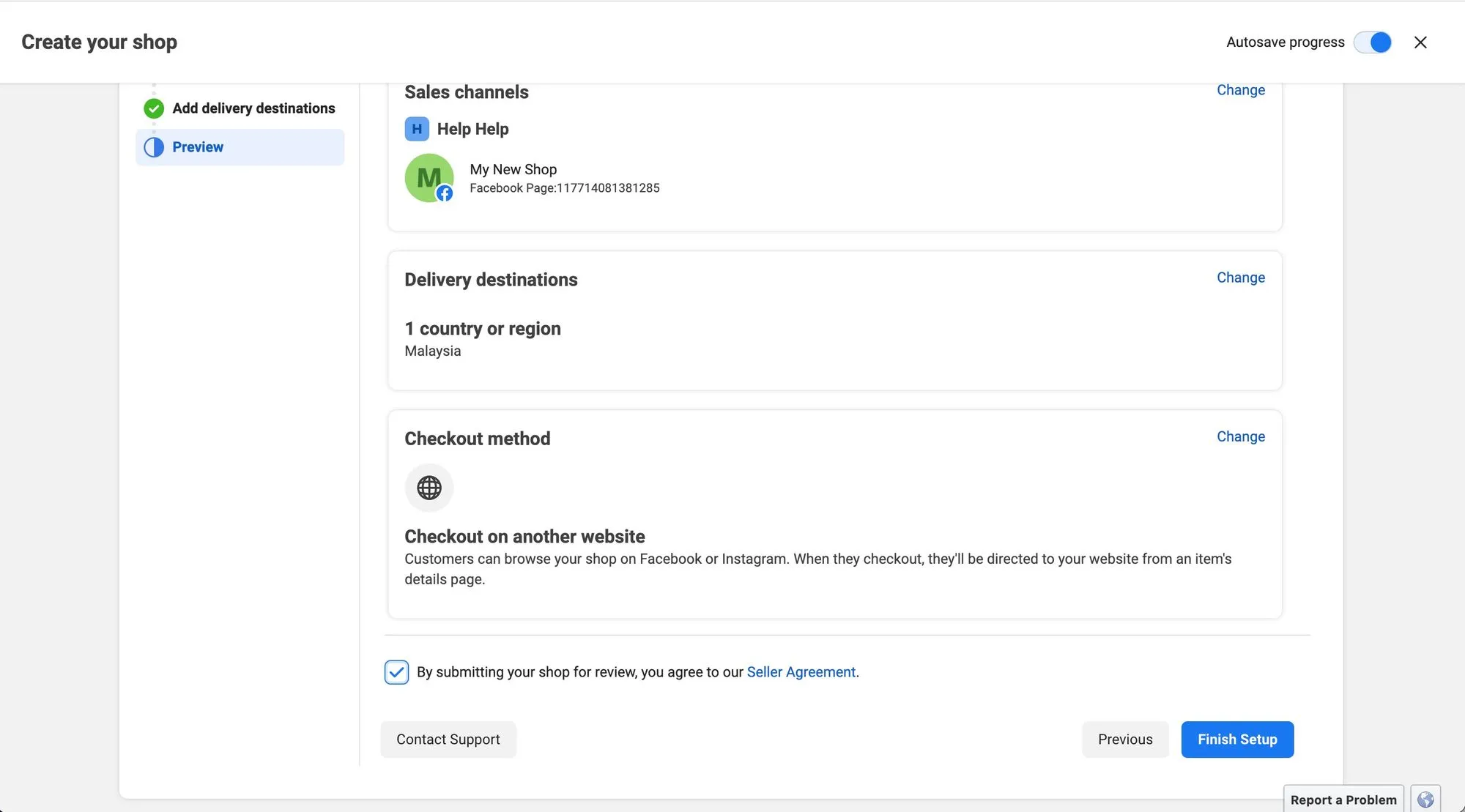Change the Checkout method section

point(1240,436)
